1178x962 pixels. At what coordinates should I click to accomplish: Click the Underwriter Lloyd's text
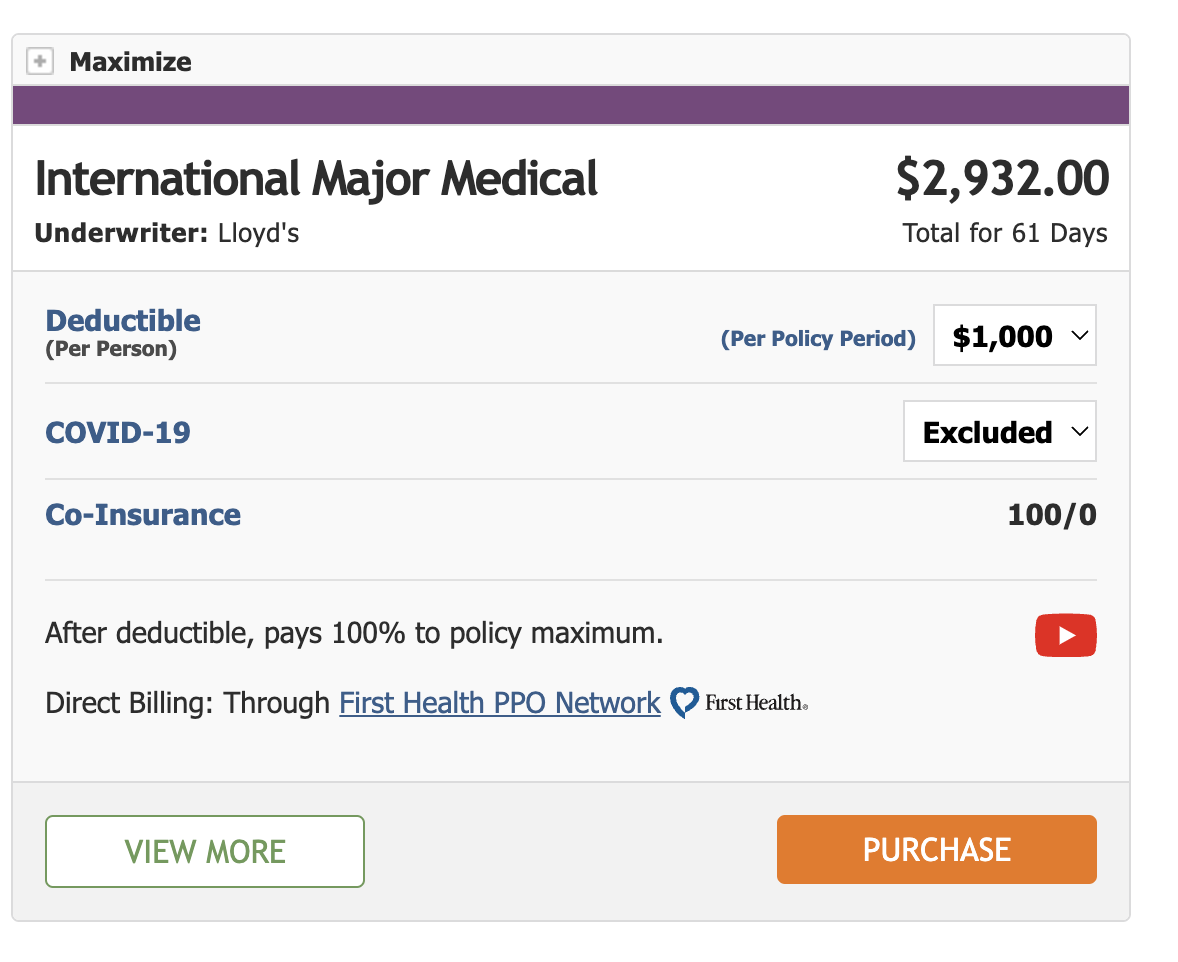167,234
